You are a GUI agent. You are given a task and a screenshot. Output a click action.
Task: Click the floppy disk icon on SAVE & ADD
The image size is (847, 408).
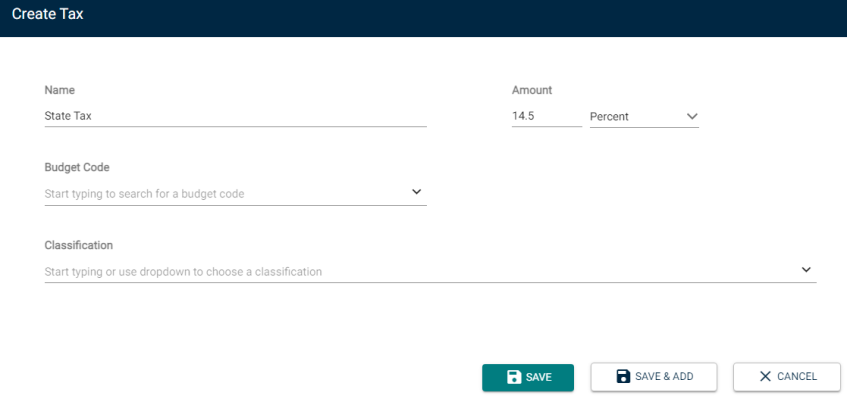click(x=623, y=376)
